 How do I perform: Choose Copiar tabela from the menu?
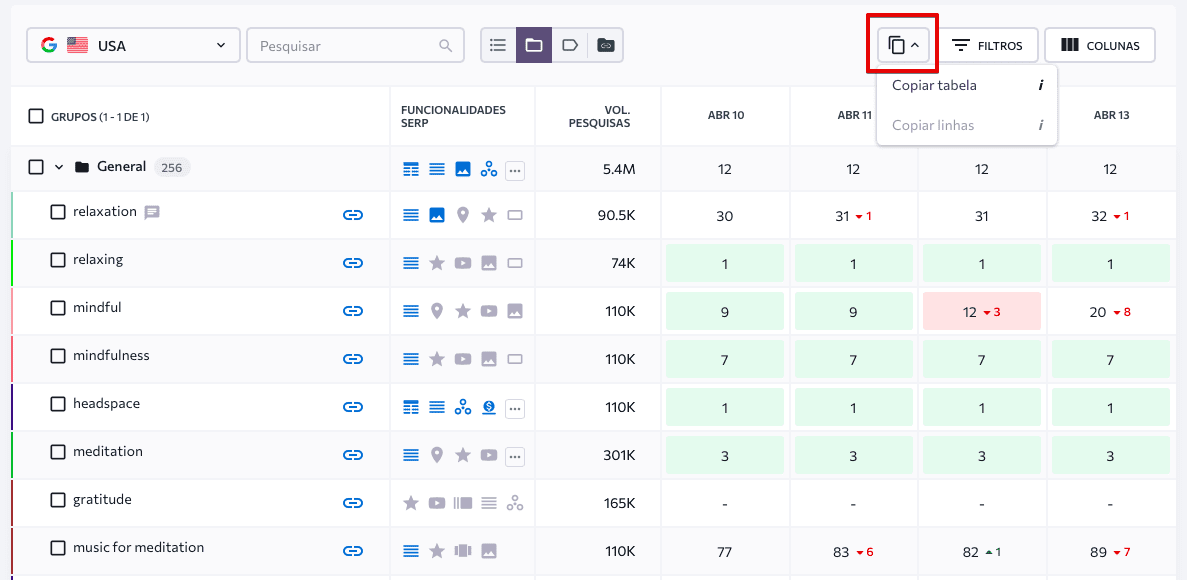(967, 86)
